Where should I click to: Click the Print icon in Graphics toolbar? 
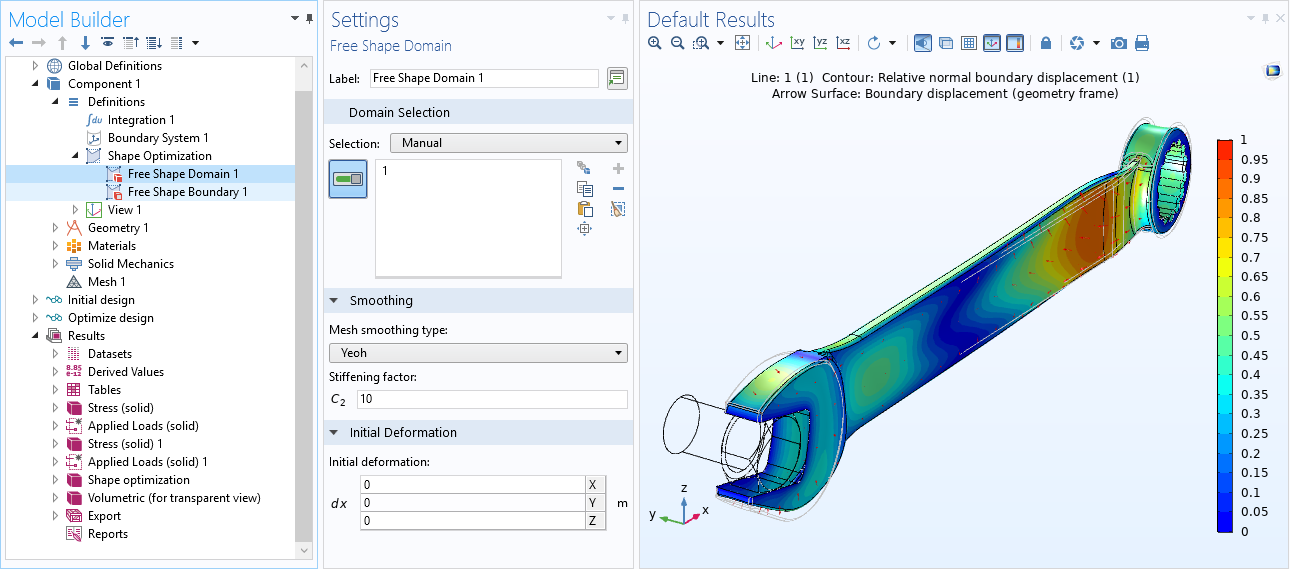pyautogui.click(x=1142, y=43)
